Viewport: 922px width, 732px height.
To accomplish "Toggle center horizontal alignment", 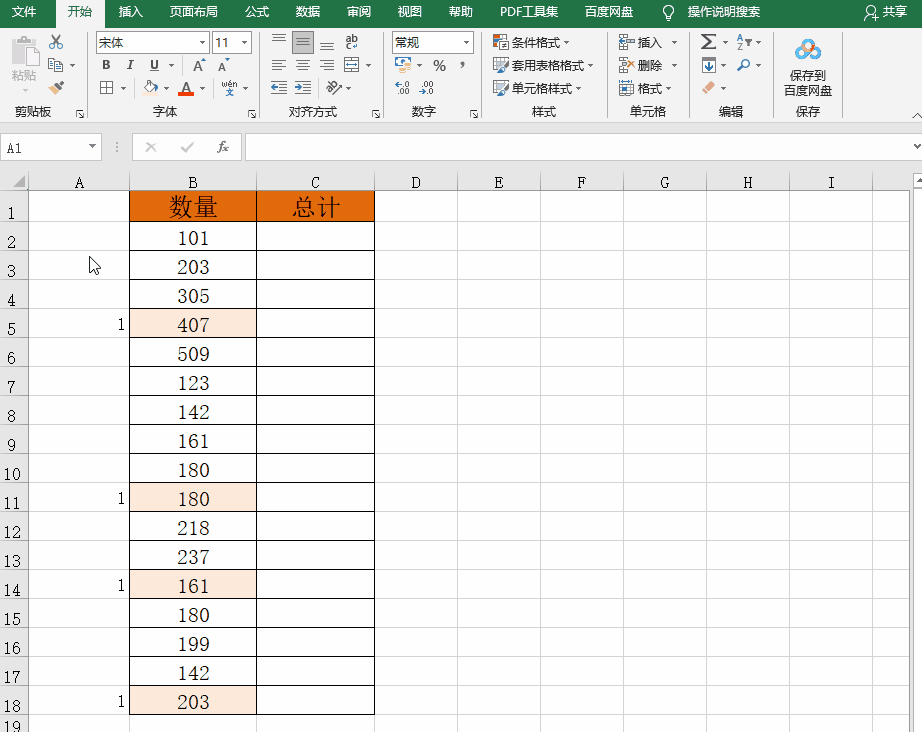I will coord(303,65).
